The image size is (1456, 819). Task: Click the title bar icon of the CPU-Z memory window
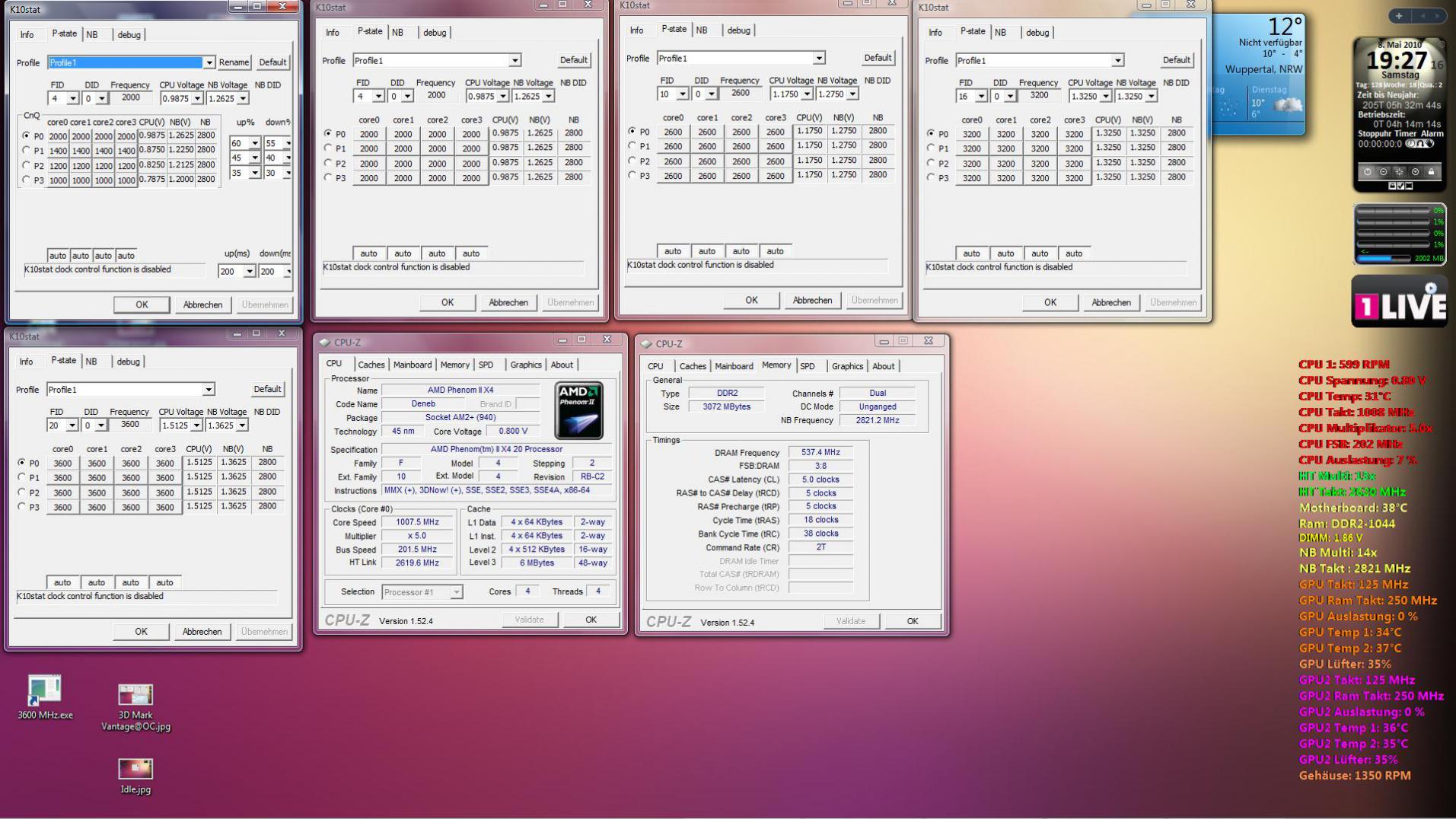point(647,344)
